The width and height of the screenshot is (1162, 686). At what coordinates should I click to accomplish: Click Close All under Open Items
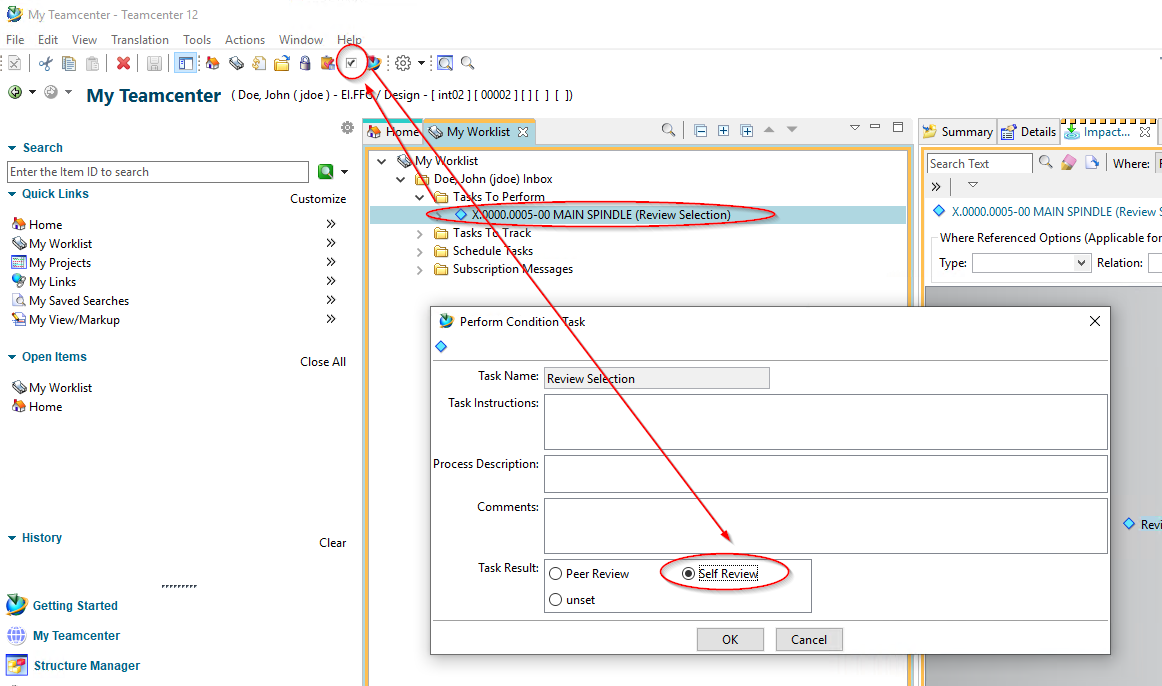tap(323, 362)
